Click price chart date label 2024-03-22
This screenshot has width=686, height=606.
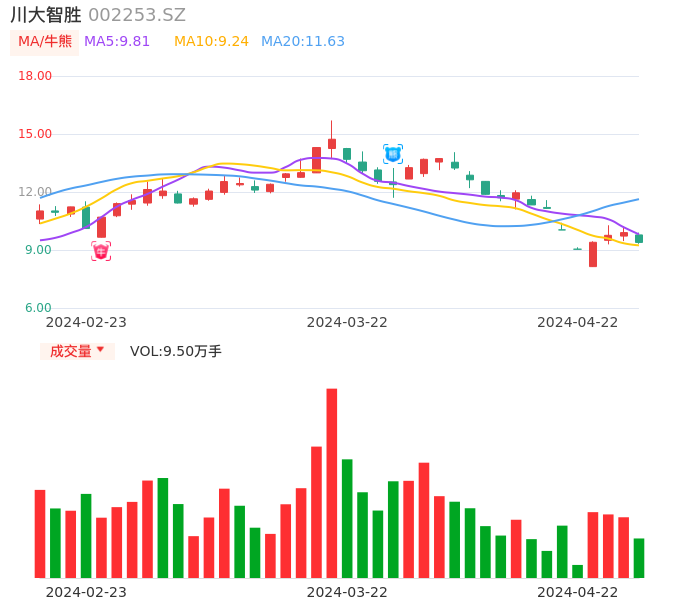(347, 322)
